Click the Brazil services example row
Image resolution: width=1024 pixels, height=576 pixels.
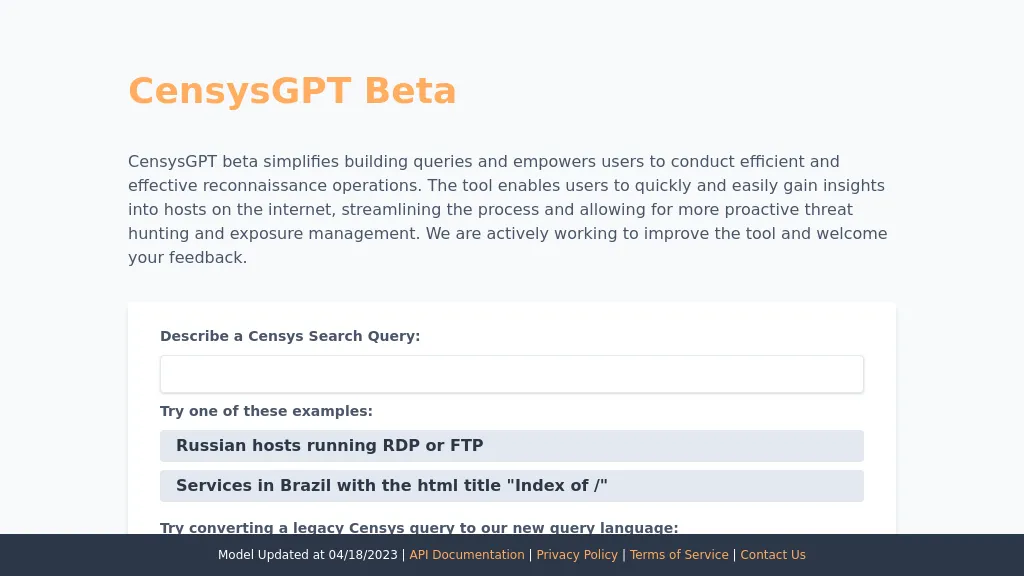(511, 485)
